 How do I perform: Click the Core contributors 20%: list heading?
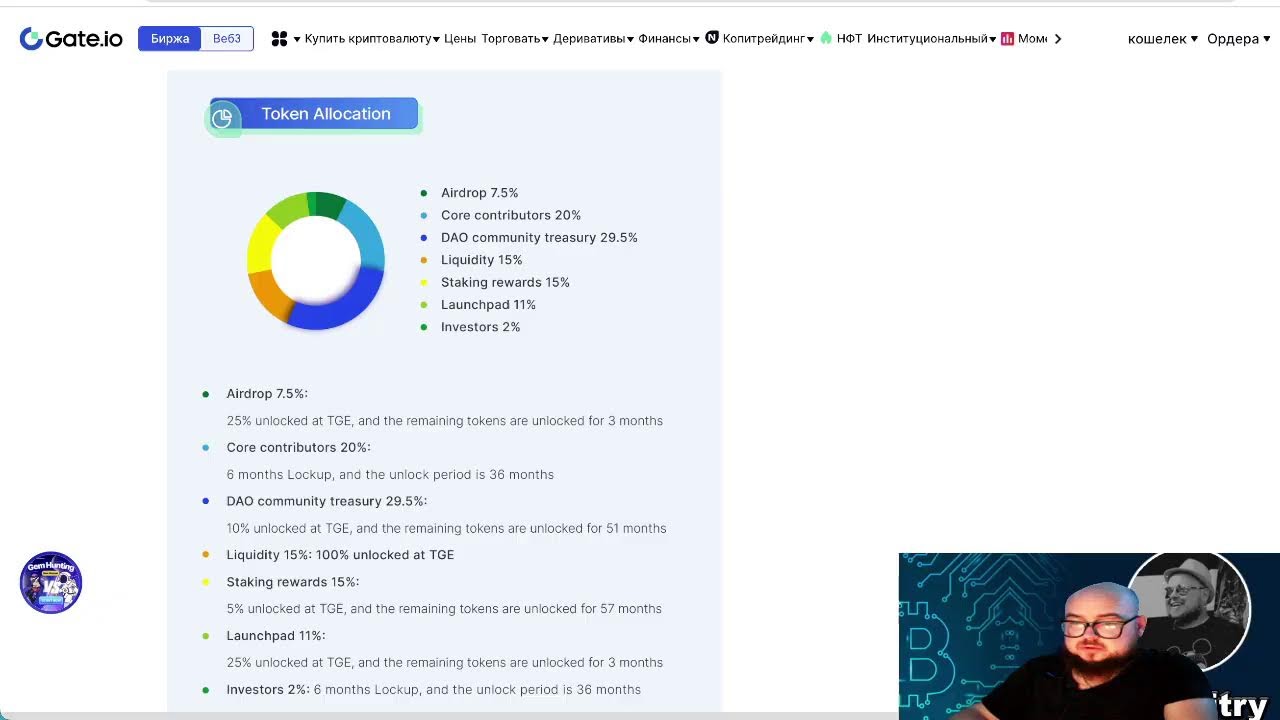pos(298,448)
